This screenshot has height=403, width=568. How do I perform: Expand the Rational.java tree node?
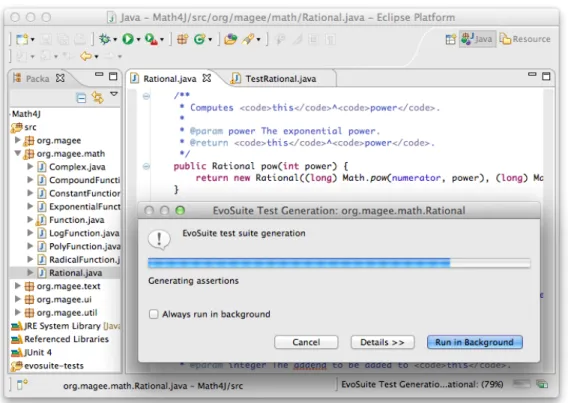tap(30, 272)
